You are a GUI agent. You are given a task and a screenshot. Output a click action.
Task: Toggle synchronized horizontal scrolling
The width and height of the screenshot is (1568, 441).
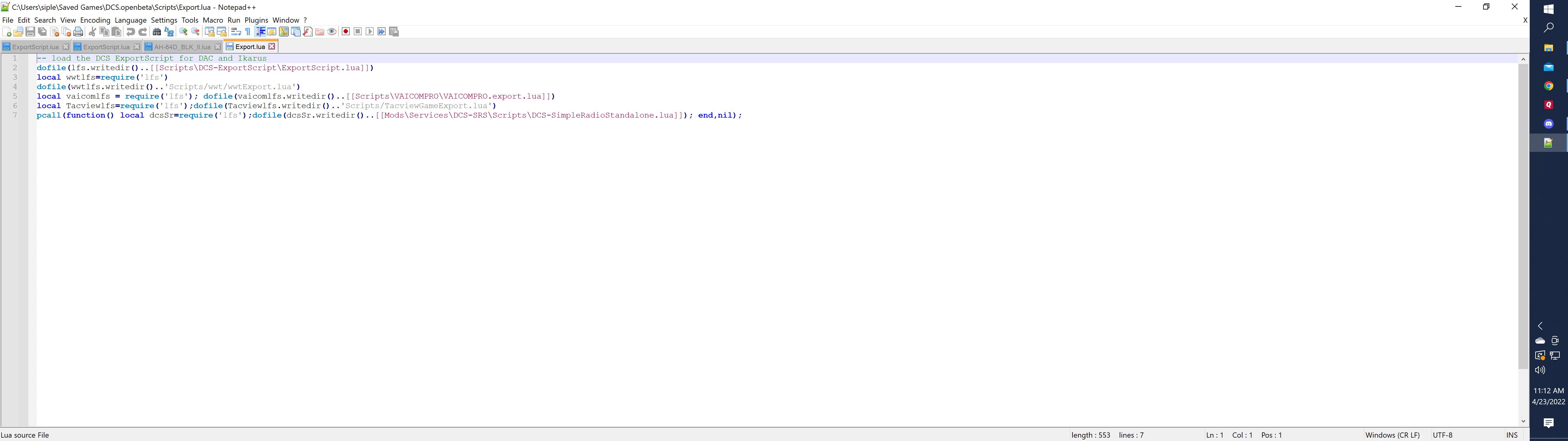pyautogui.click(x=221, y=32)
